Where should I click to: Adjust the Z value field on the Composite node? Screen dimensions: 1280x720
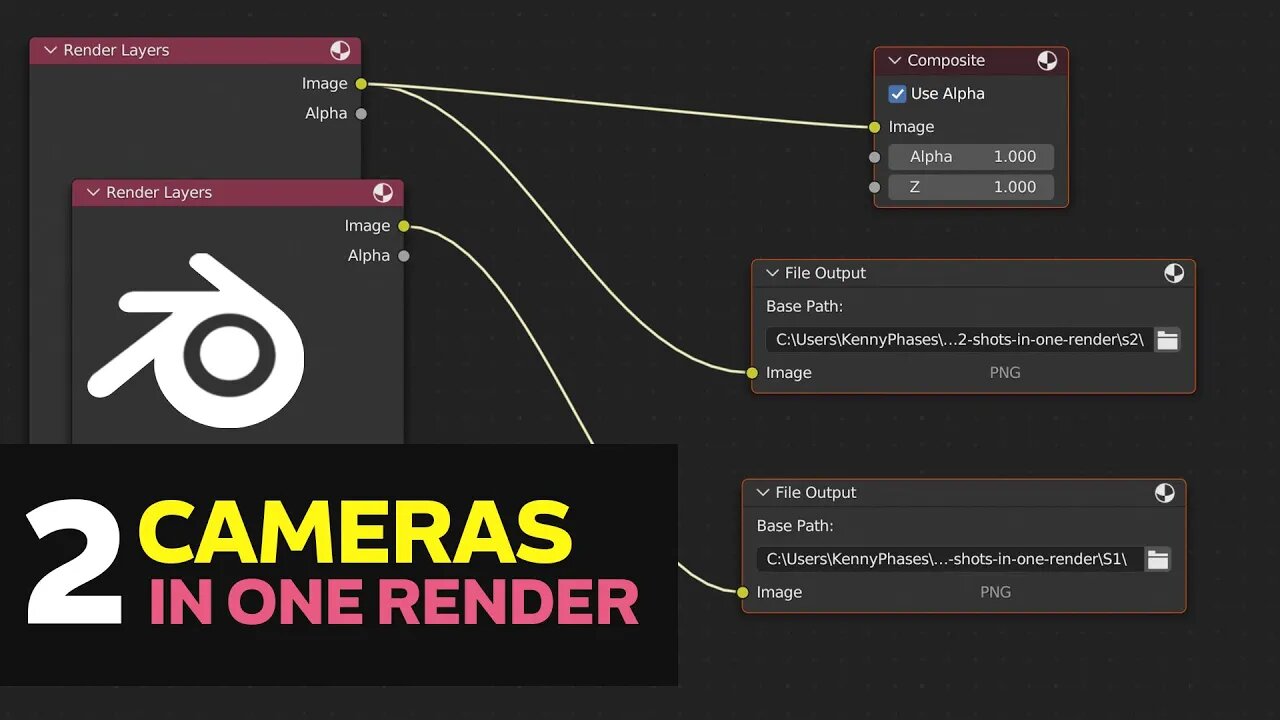(970, 187)
